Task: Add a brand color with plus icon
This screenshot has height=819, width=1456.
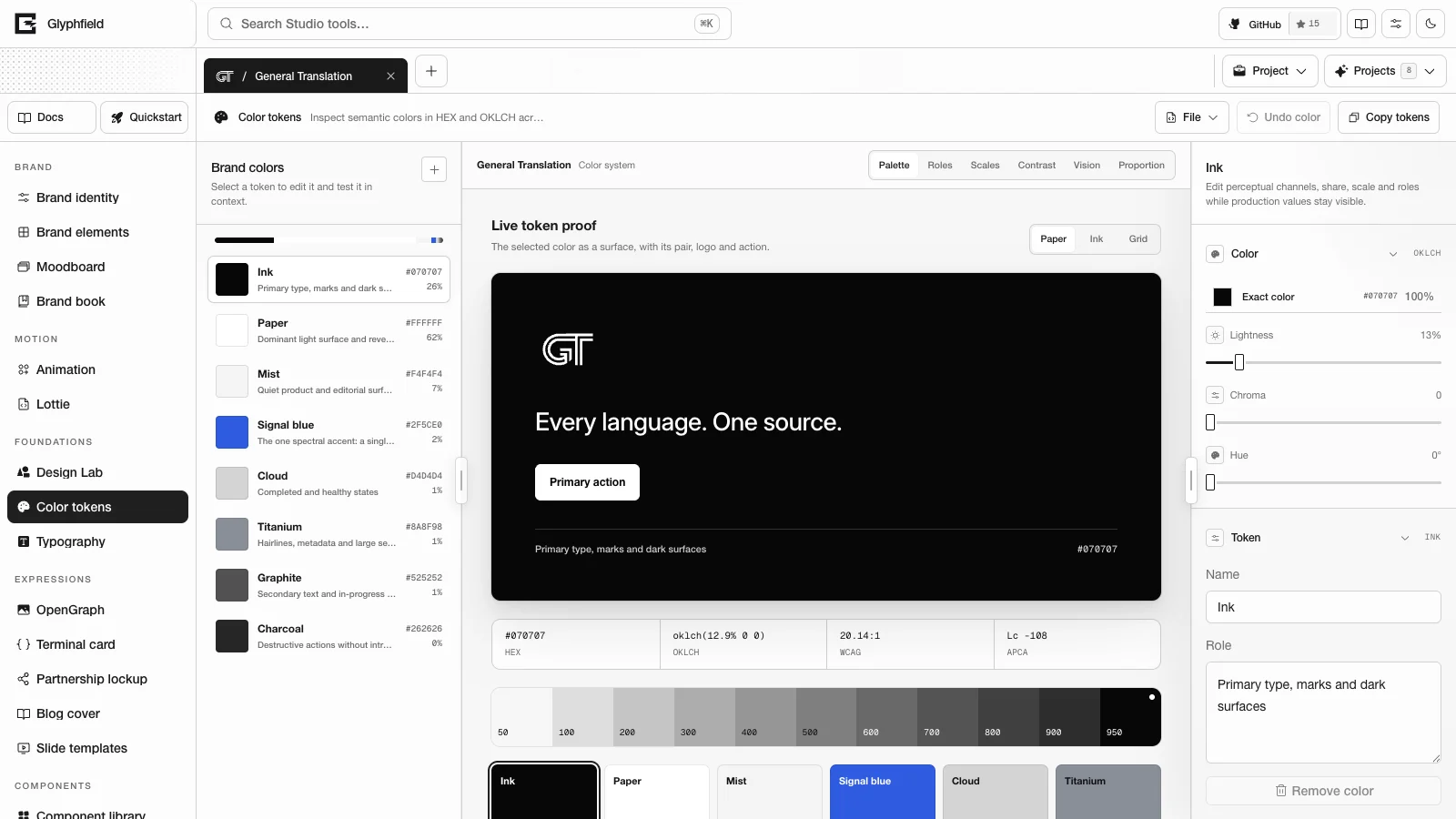Action: tap(434, 169)
